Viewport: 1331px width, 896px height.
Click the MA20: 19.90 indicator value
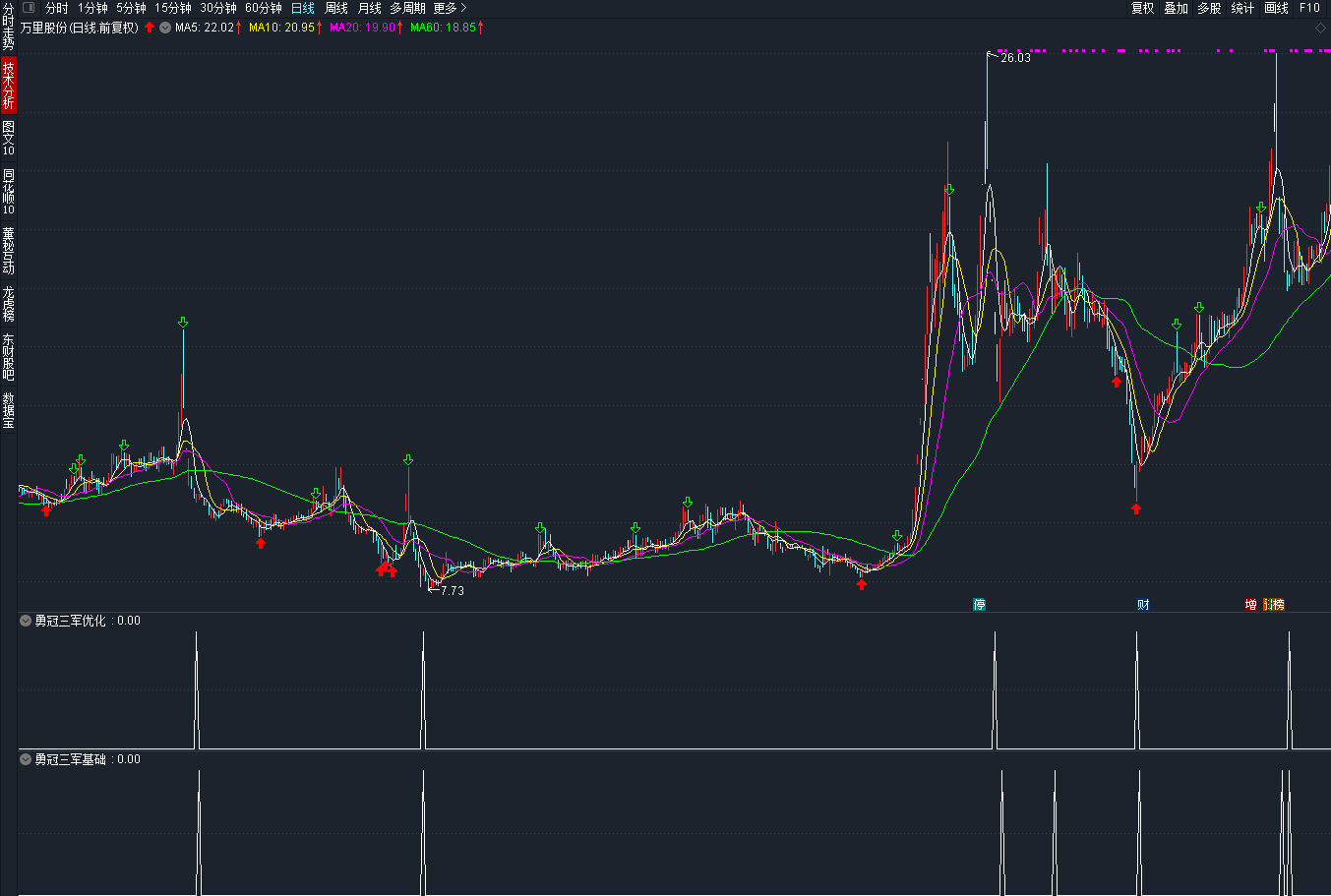pos(362,28)
